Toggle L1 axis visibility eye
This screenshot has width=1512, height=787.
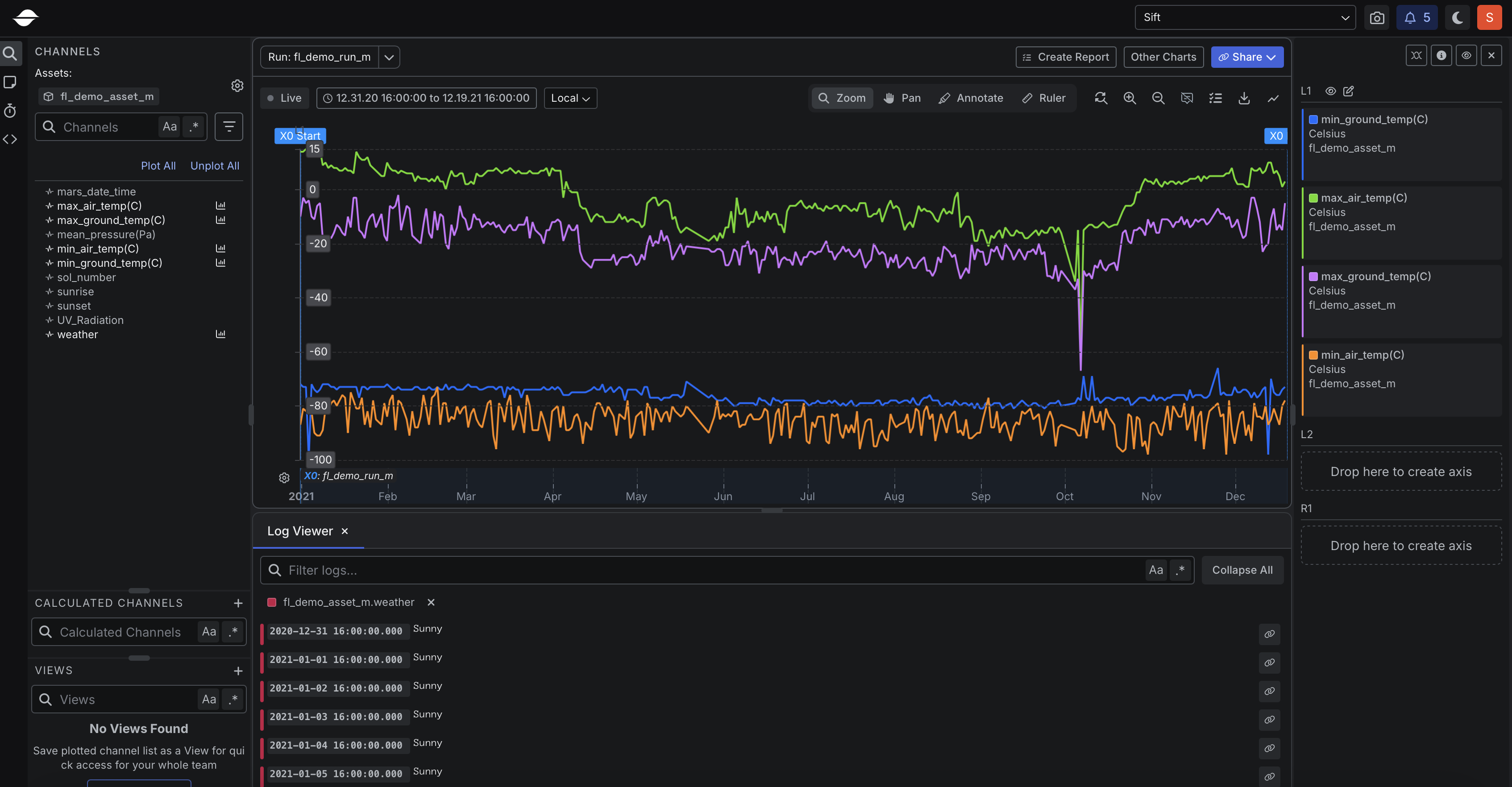click(1331, 91)
